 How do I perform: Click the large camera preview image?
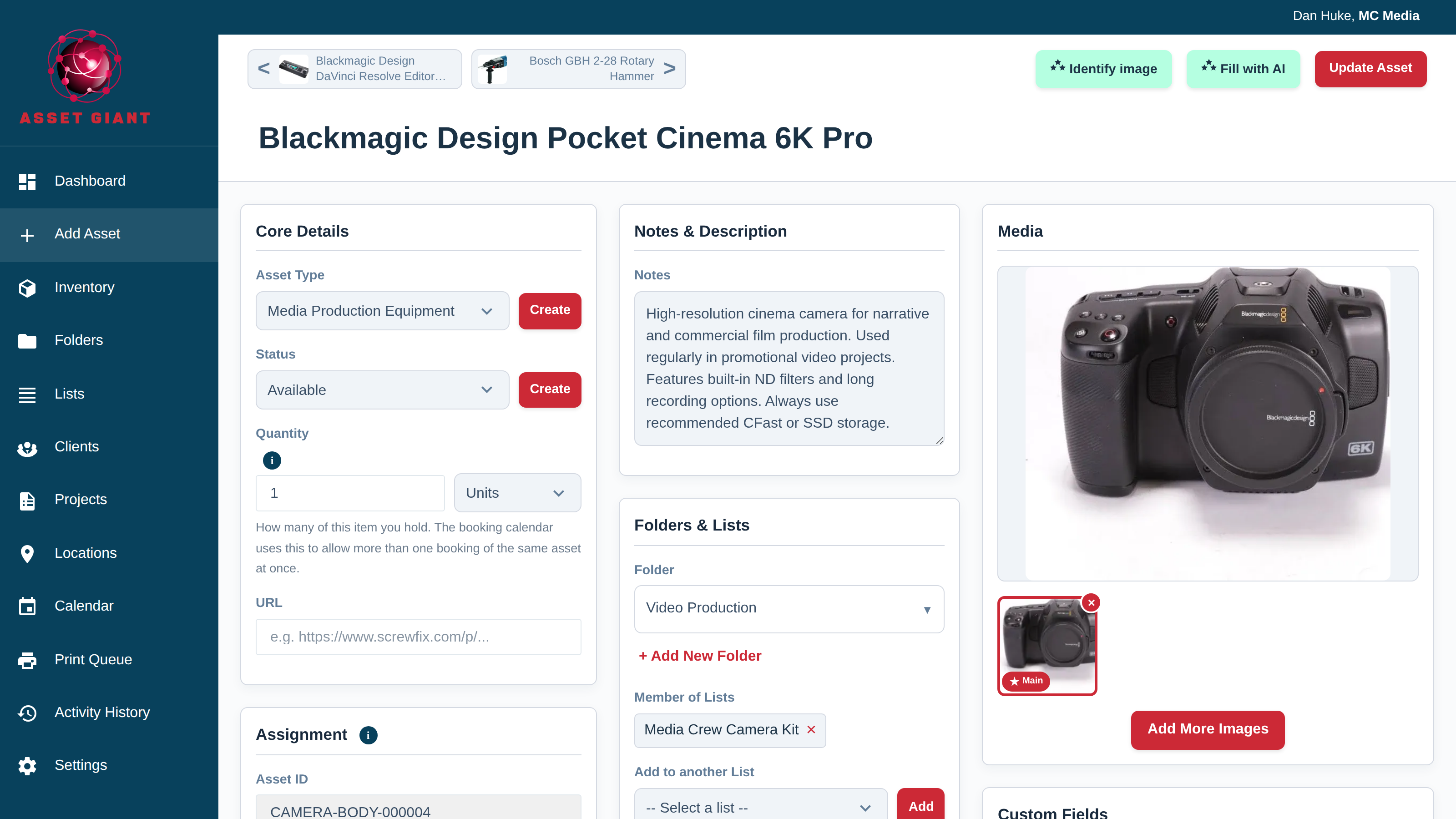(1207, 423)
